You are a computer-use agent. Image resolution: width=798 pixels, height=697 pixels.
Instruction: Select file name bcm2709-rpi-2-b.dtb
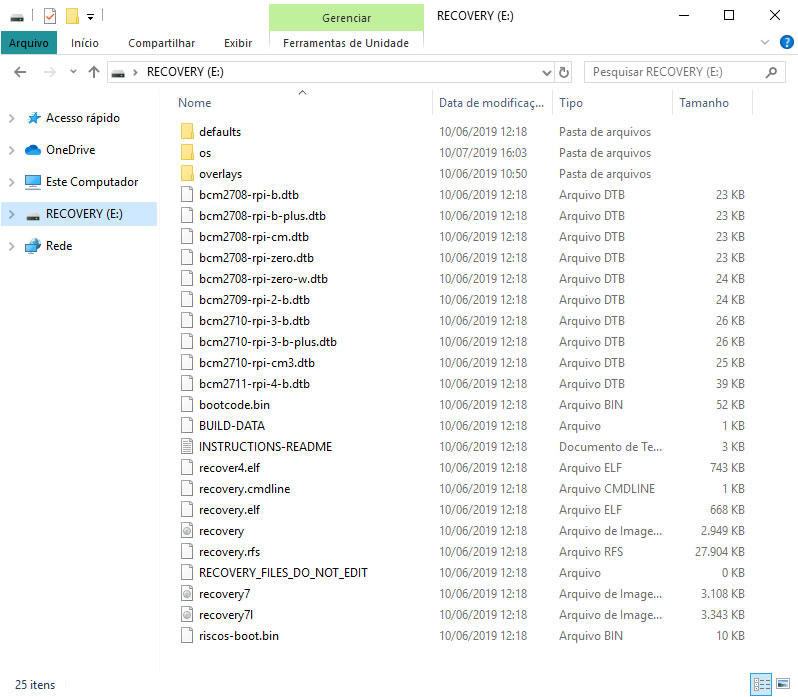click(254, 300)
